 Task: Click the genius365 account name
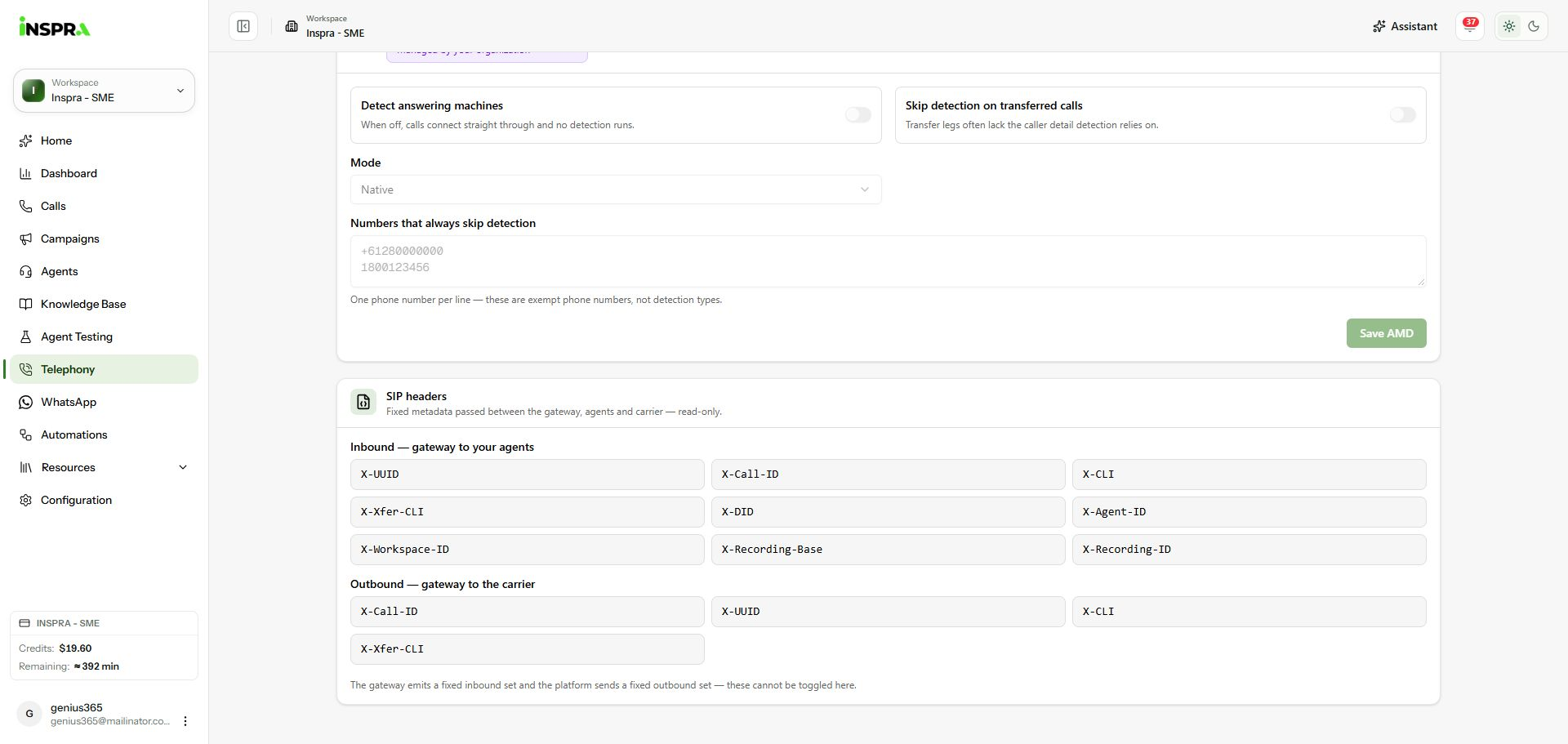77,708
